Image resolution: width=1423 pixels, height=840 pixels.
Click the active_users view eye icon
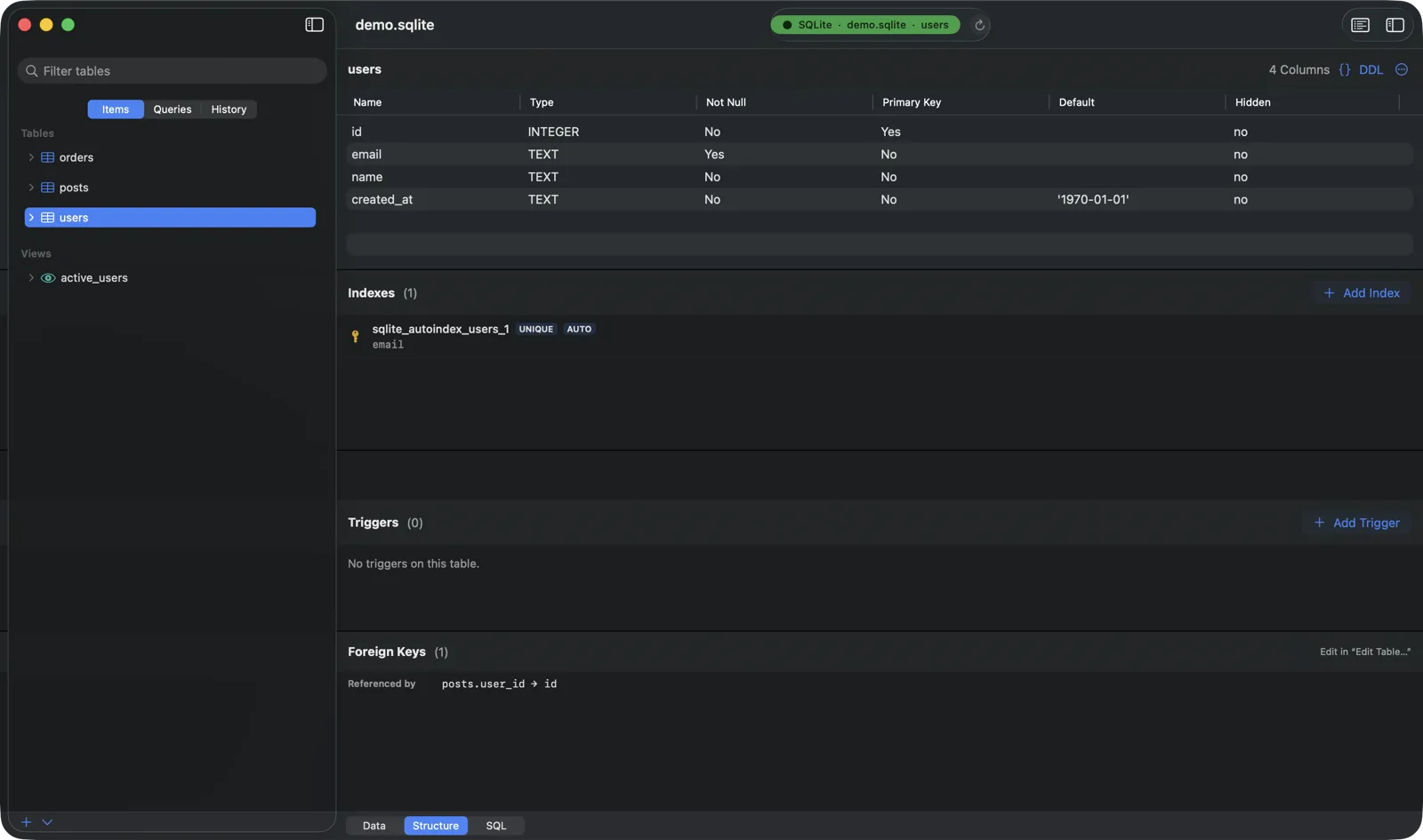coord(48,278)
